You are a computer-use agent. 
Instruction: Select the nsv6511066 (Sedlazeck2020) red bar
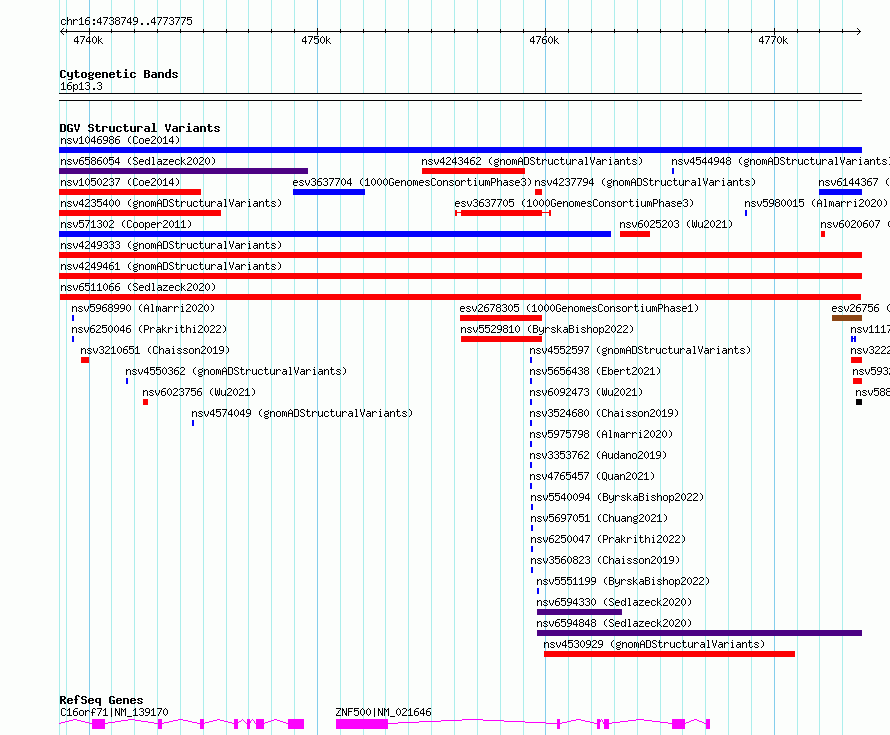pos(460,297)
